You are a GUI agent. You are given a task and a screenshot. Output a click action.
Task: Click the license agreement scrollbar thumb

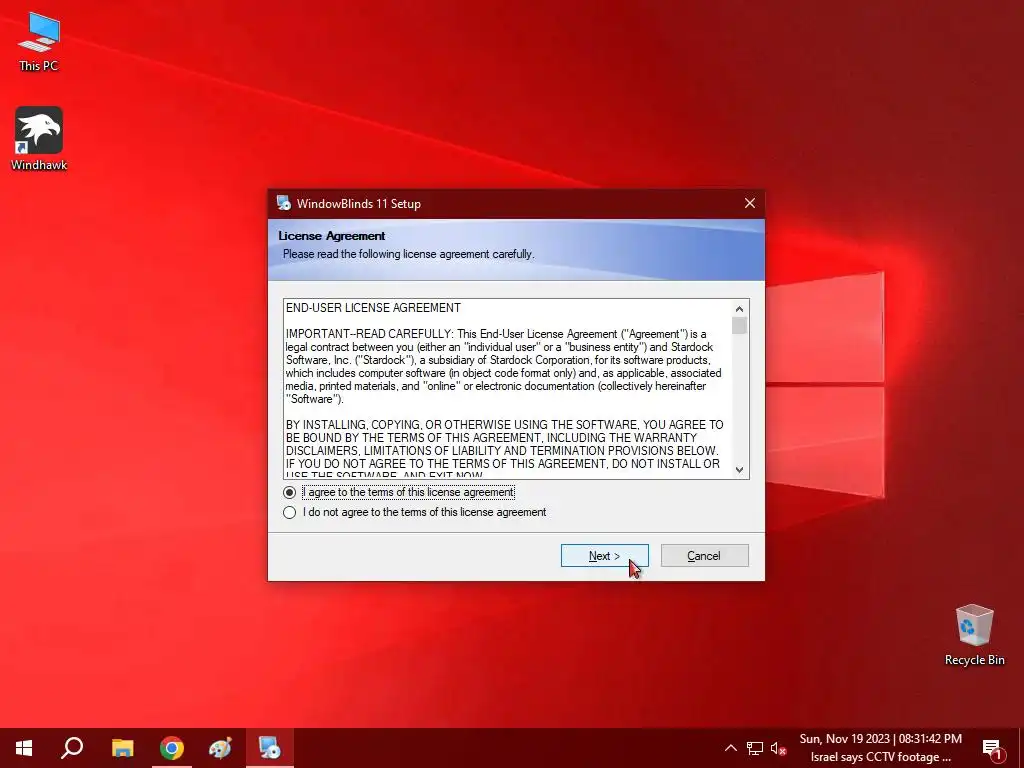click(x=739, y=325)
